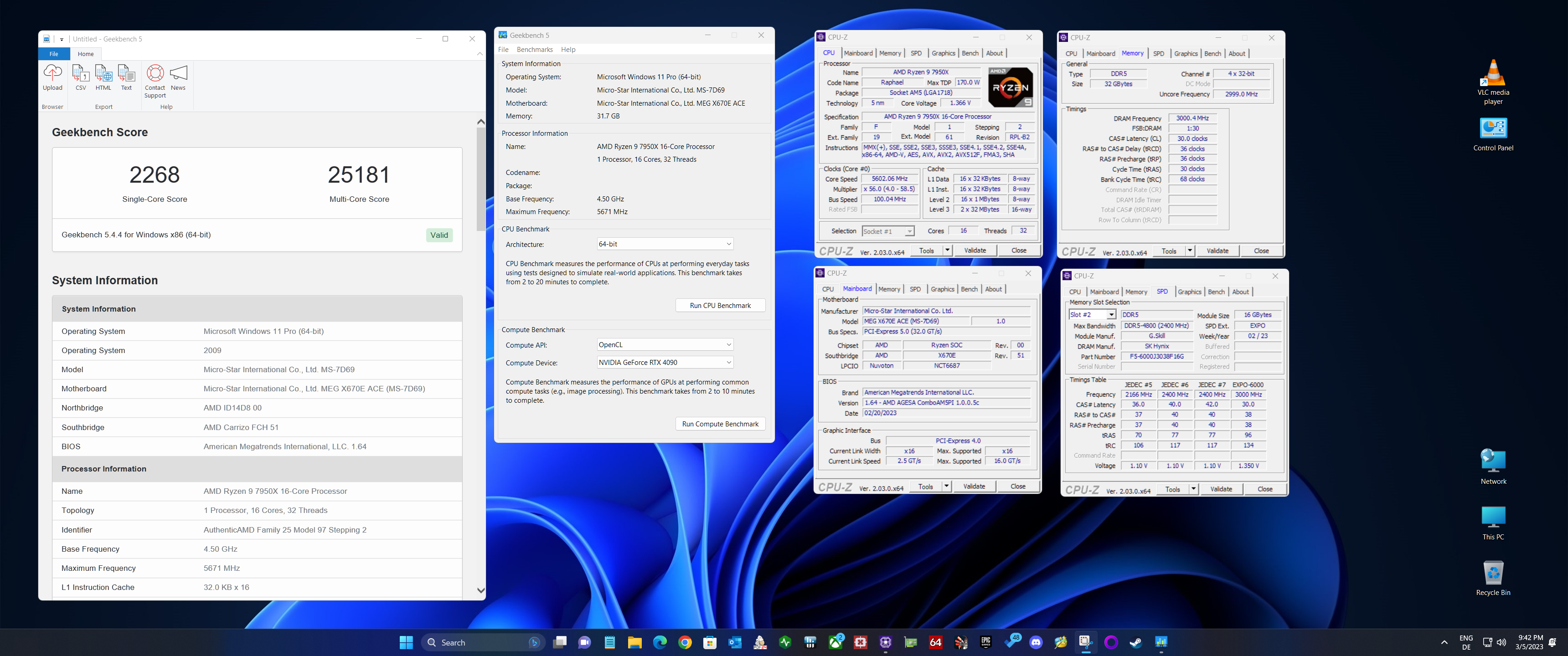The width and height of the screenshot is (1568, 656).
Task: Open Discord from taskbar
Action: 1036,642
